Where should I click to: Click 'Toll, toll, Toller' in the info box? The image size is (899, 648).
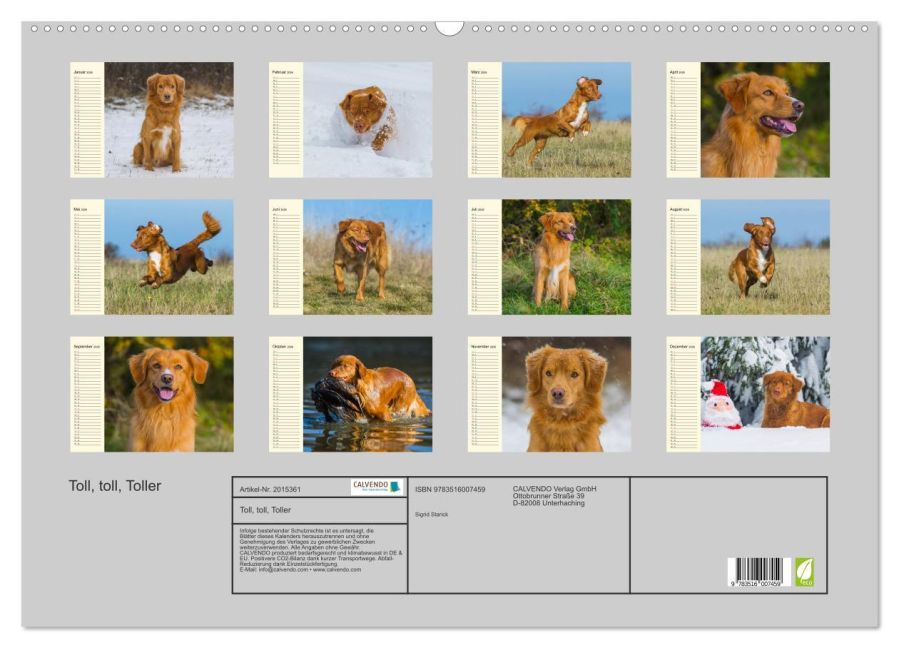(x=265, y=510)
